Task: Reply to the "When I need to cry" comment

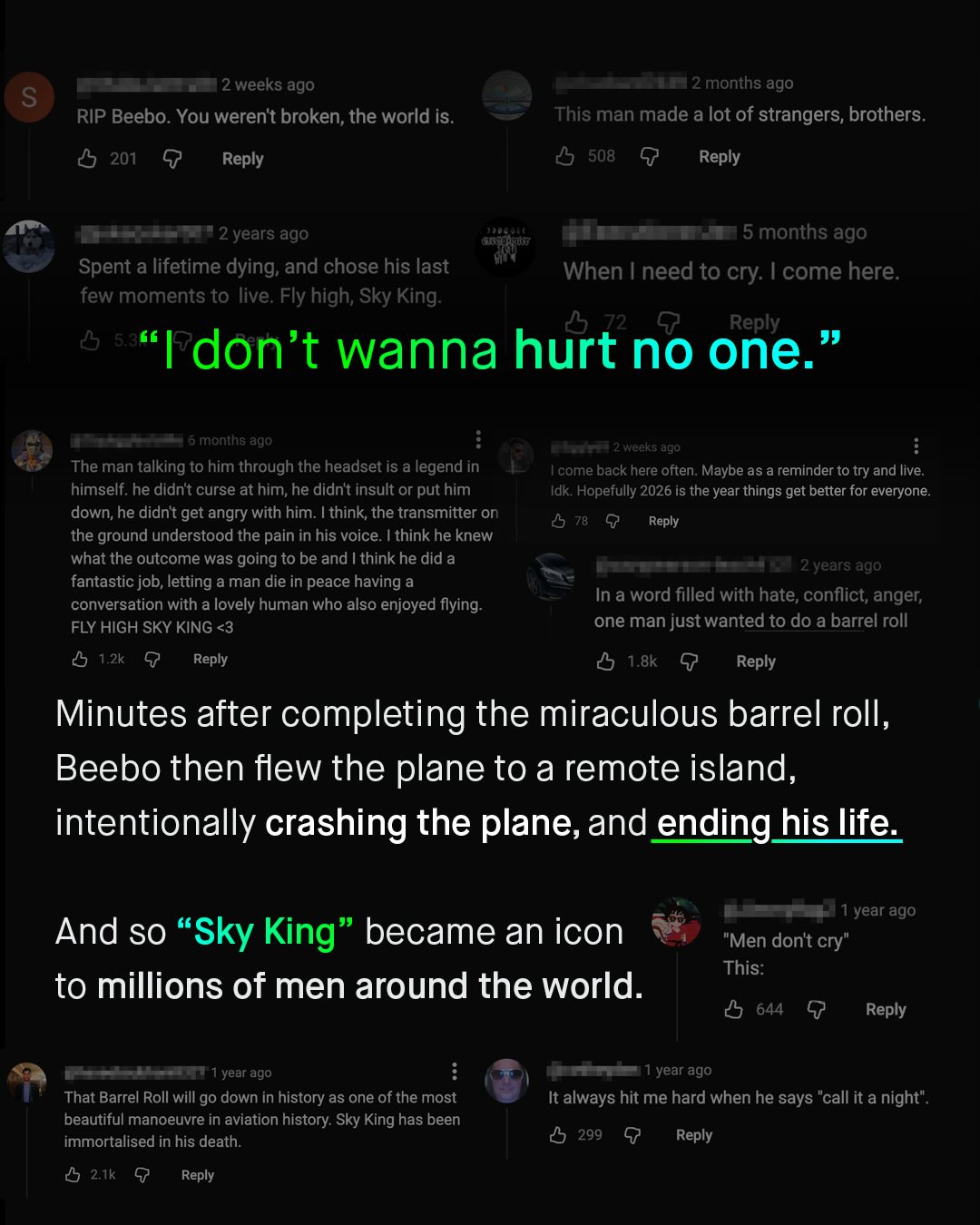Action: click(755, 321)
